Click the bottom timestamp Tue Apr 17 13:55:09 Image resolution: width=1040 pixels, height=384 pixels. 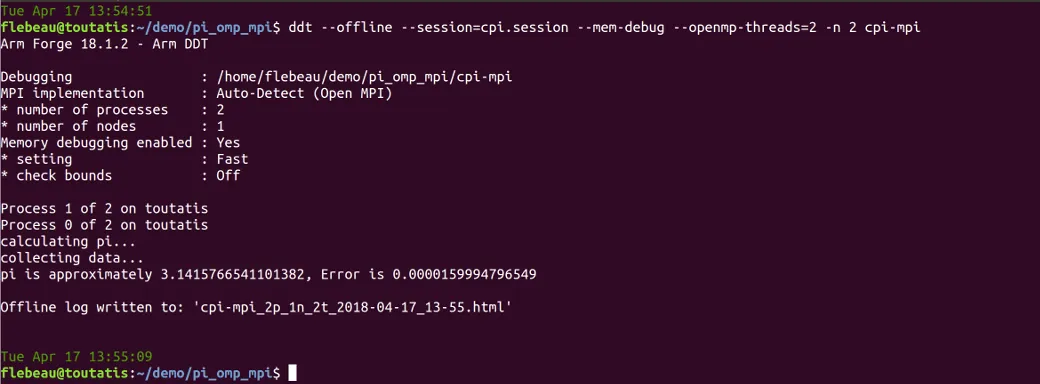click(x=76, y=356)
